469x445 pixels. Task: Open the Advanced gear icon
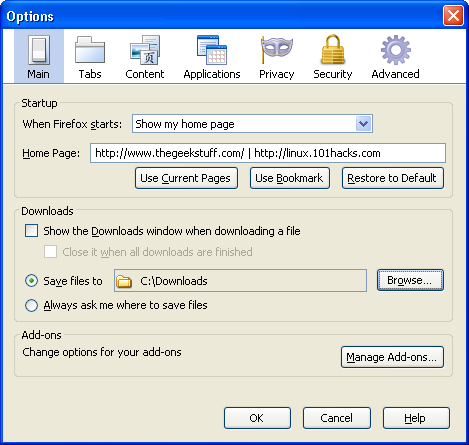pyautogui.click(x=396, y=50)
